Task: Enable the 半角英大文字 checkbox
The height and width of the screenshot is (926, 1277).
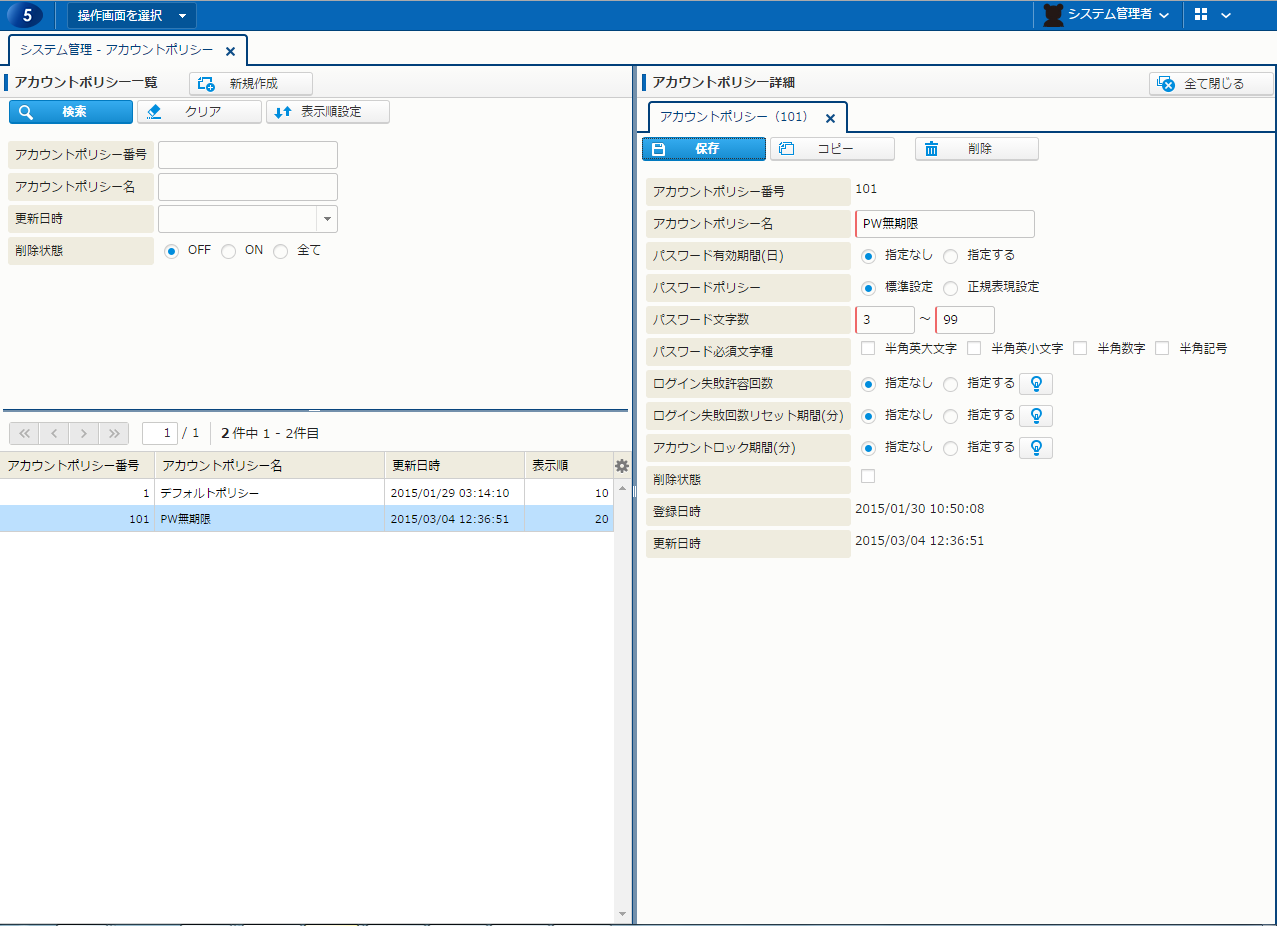Action: click(x=868, y=348)
